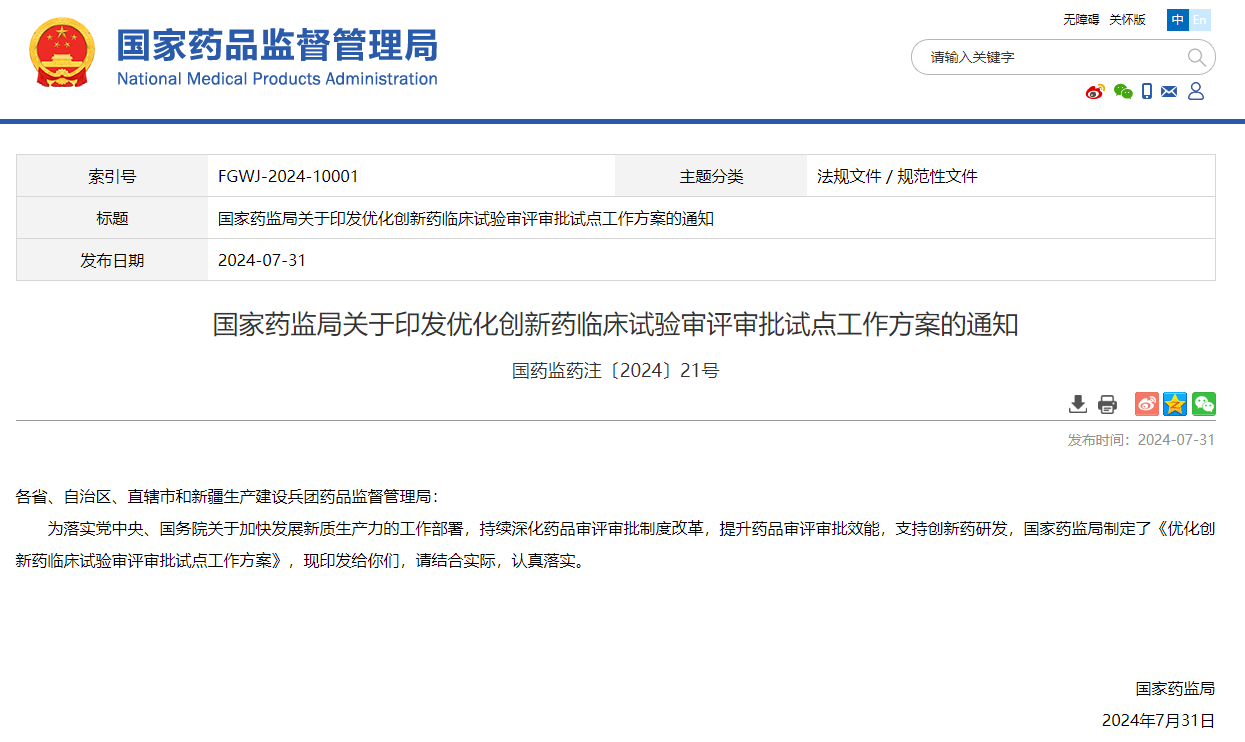Open the header WeChat icon
Viewport: 1245px width, 742px height.
pyautogui.click(x=1123, y=92)
